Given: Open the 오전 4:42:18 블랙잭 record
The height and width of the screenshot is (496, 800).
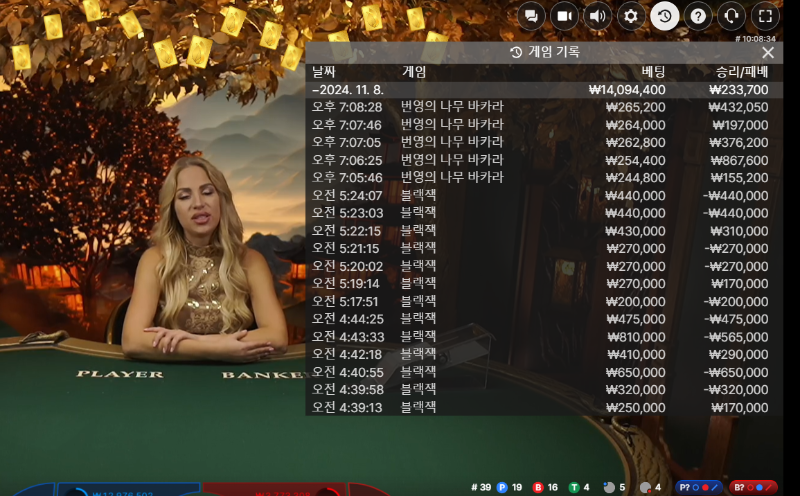Looking at the screenshot, I should [x=544, y=354].
